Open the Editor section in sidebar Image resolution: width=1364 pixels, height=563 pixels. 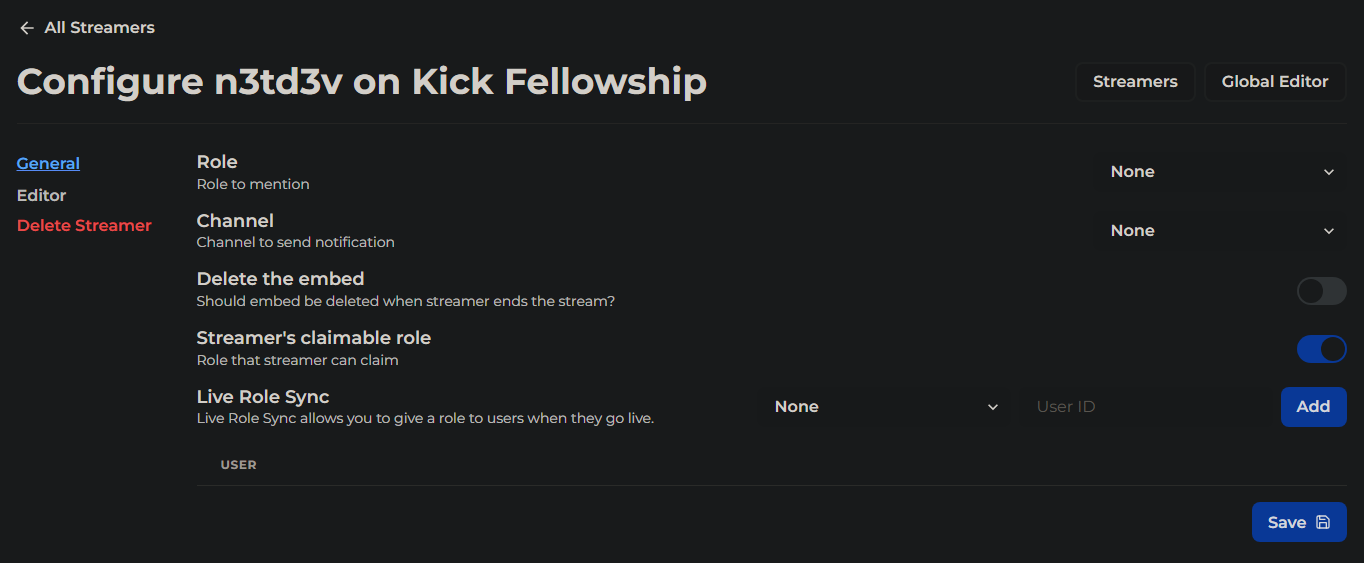(42, 195)
